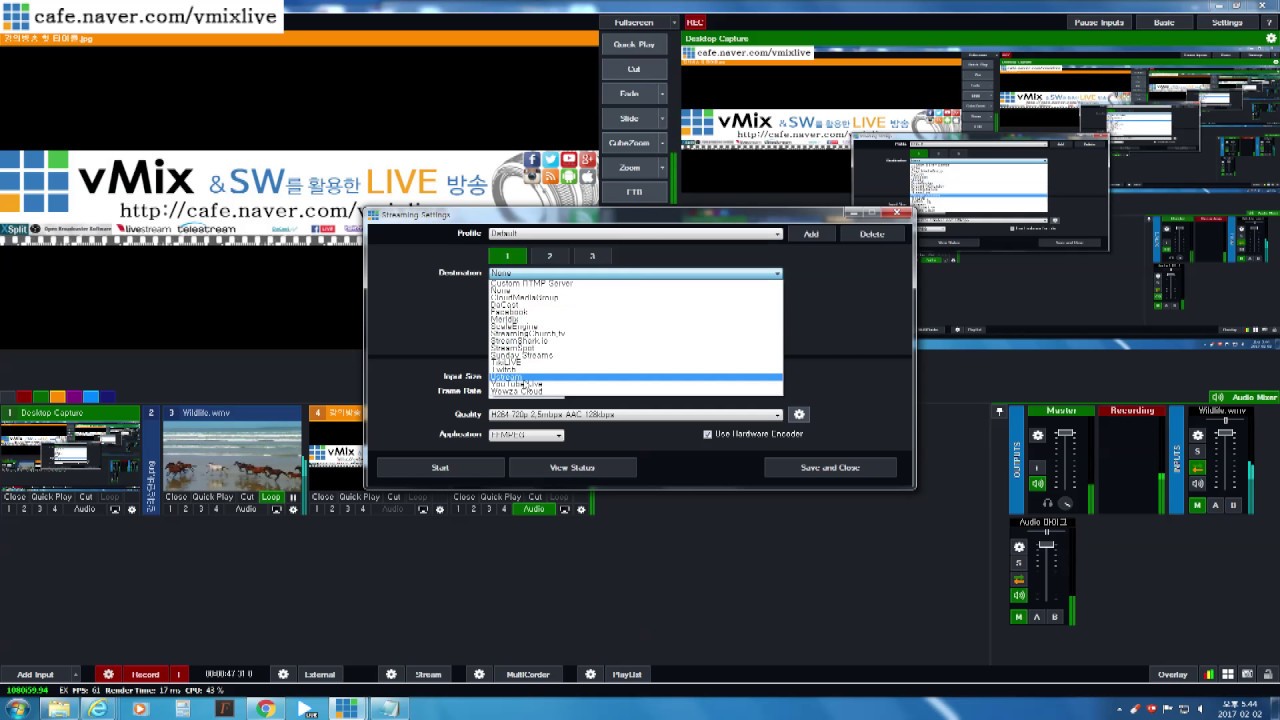Switch to stream tab 2

tap(549, 256)
